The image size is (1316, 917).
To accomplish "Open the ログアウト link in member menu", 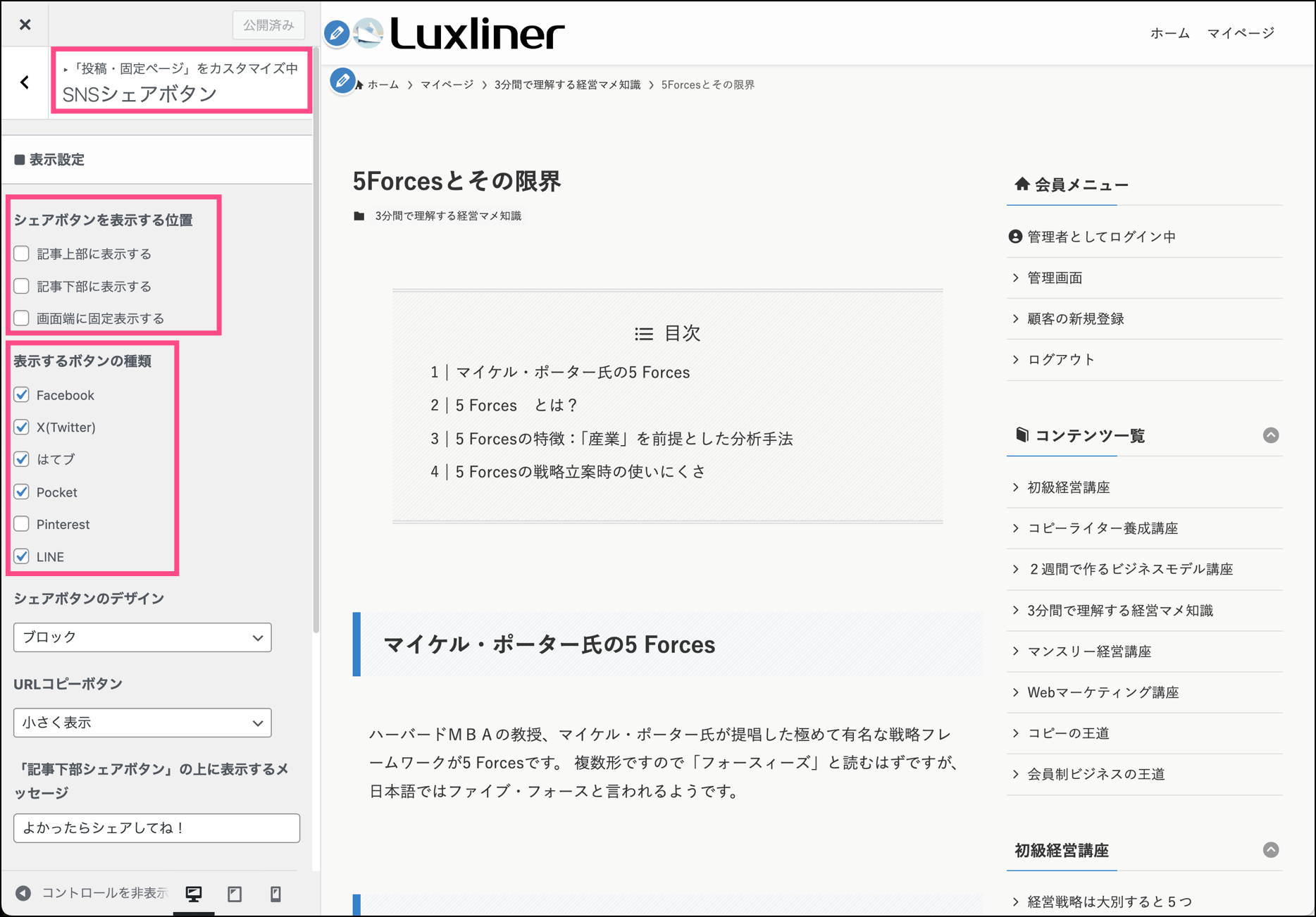I will pos(1061,360).
